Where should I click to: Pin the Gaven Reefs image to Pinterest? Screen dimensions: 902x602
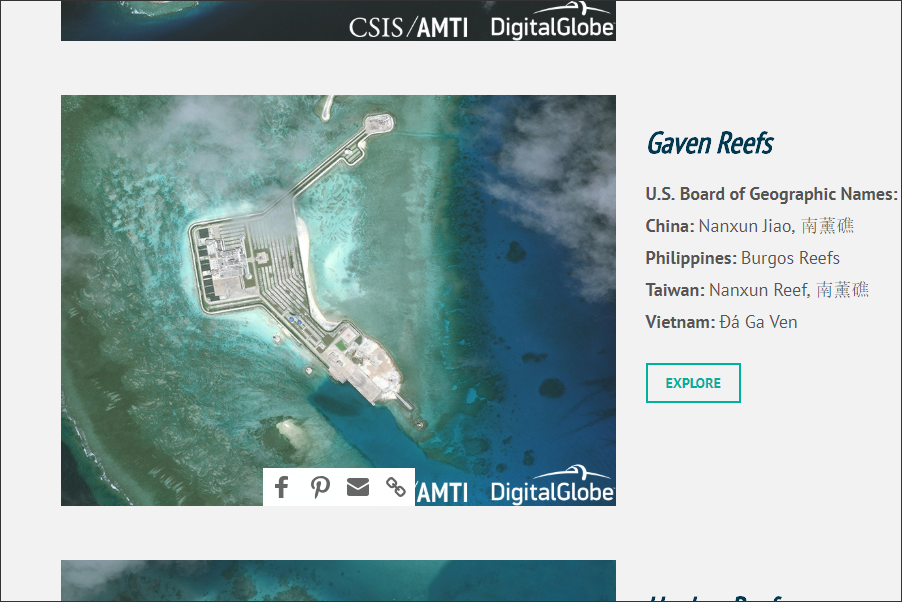coord(320,487)
